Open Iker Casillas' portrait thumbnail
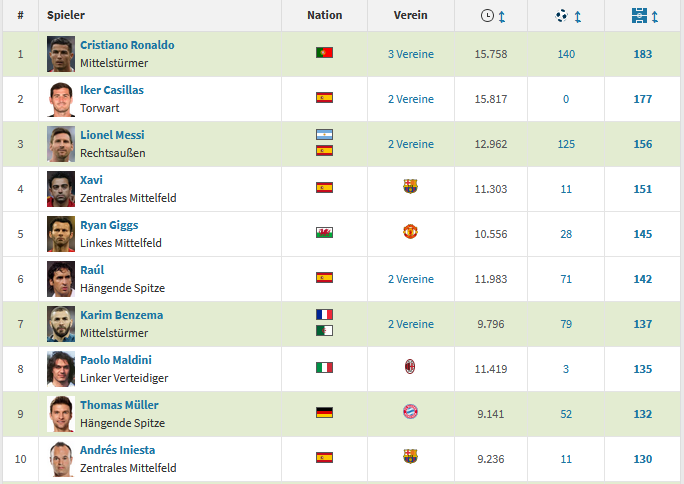This screenshot has width=684, height=484. [61, 99]
